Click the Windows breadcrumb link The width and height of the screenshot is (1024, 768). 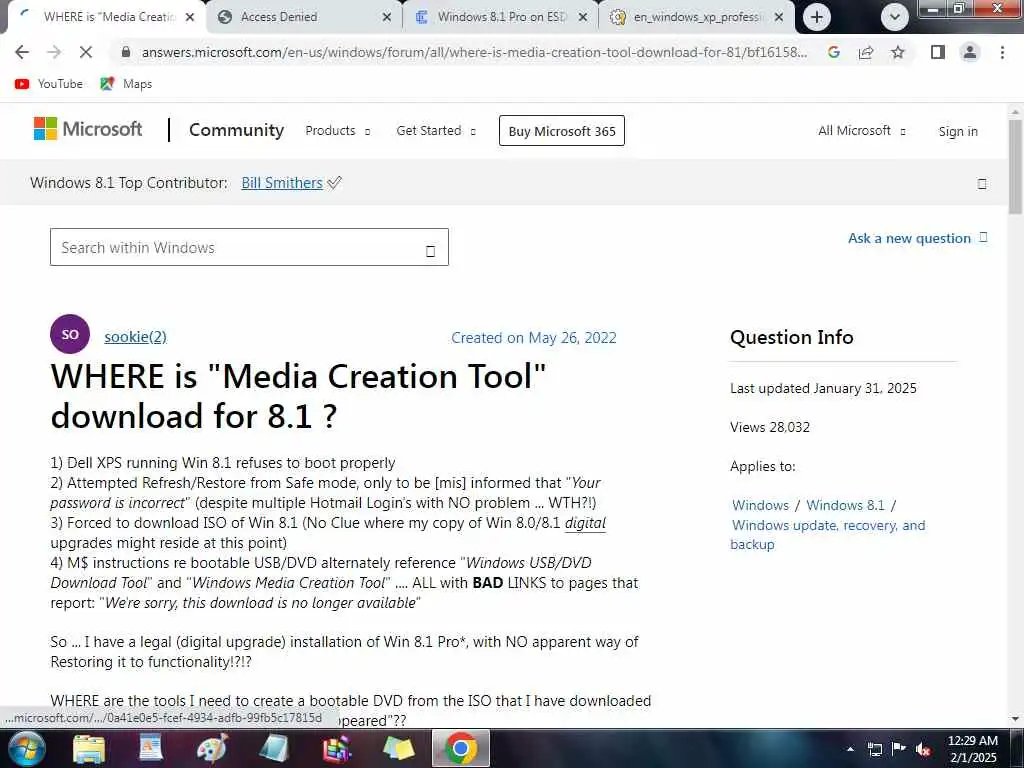[x=760, y=505]
